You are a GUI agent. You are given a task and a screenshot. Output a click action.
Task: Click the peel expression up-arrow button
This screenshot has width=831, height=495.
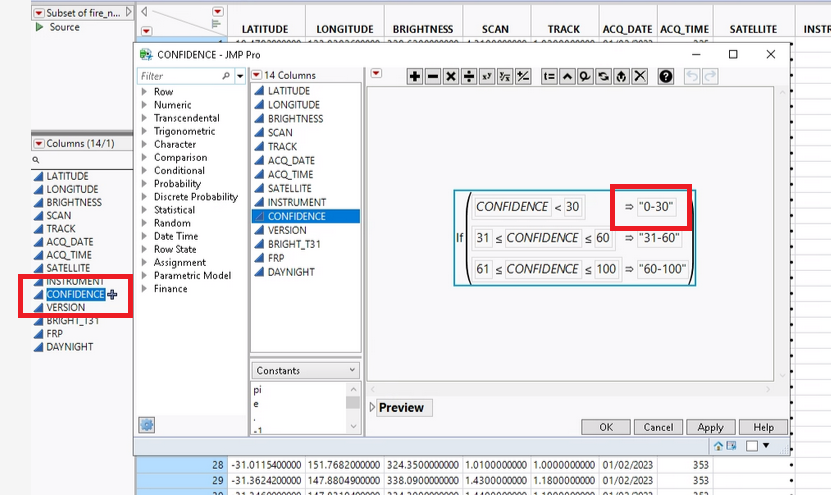coord(621,76)
